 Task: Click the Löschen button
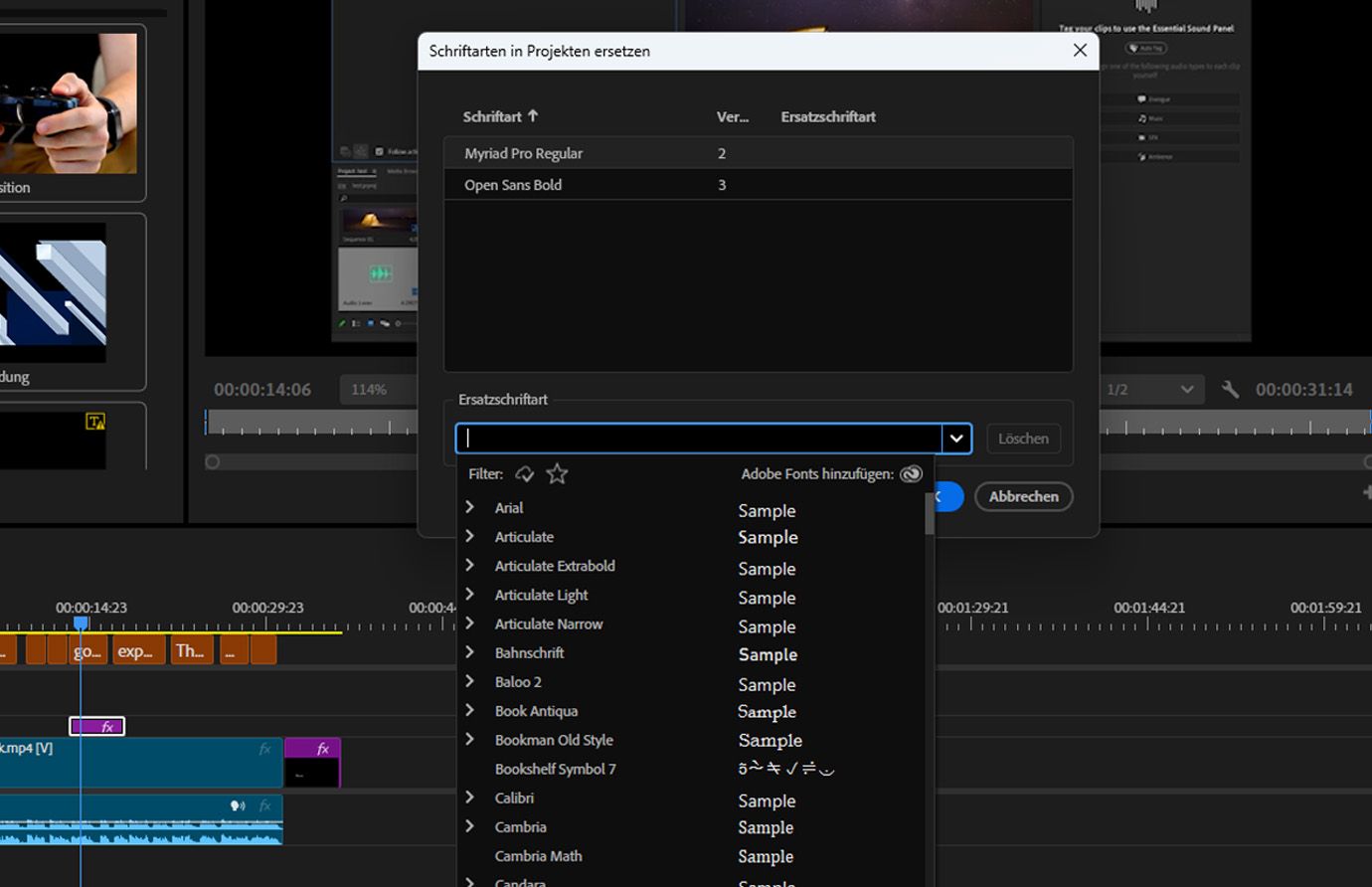pyautogui.click(x=1023, y=439)
